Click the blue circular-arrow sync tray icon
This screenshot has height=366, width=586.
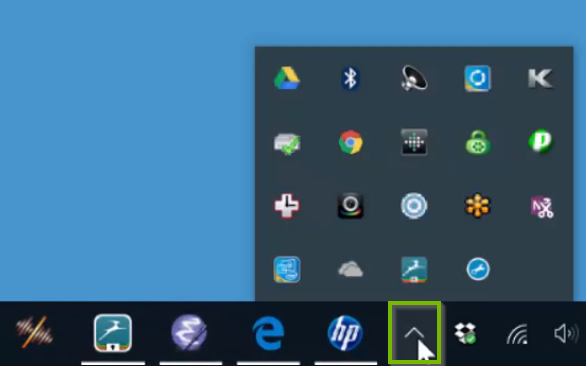tap(478, 78)
